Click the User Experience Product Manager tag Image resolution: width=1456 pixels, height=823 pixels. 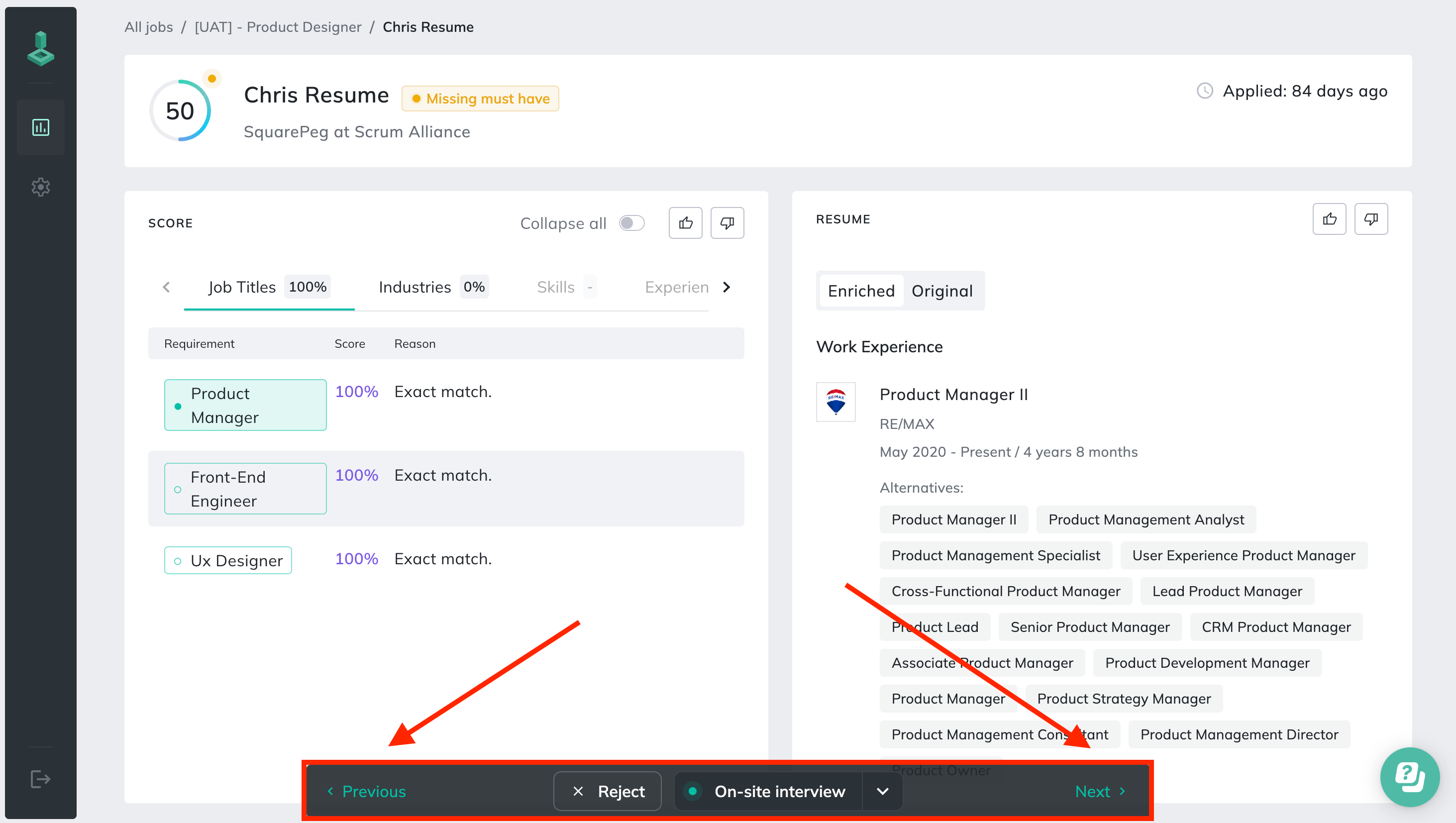1244,556
